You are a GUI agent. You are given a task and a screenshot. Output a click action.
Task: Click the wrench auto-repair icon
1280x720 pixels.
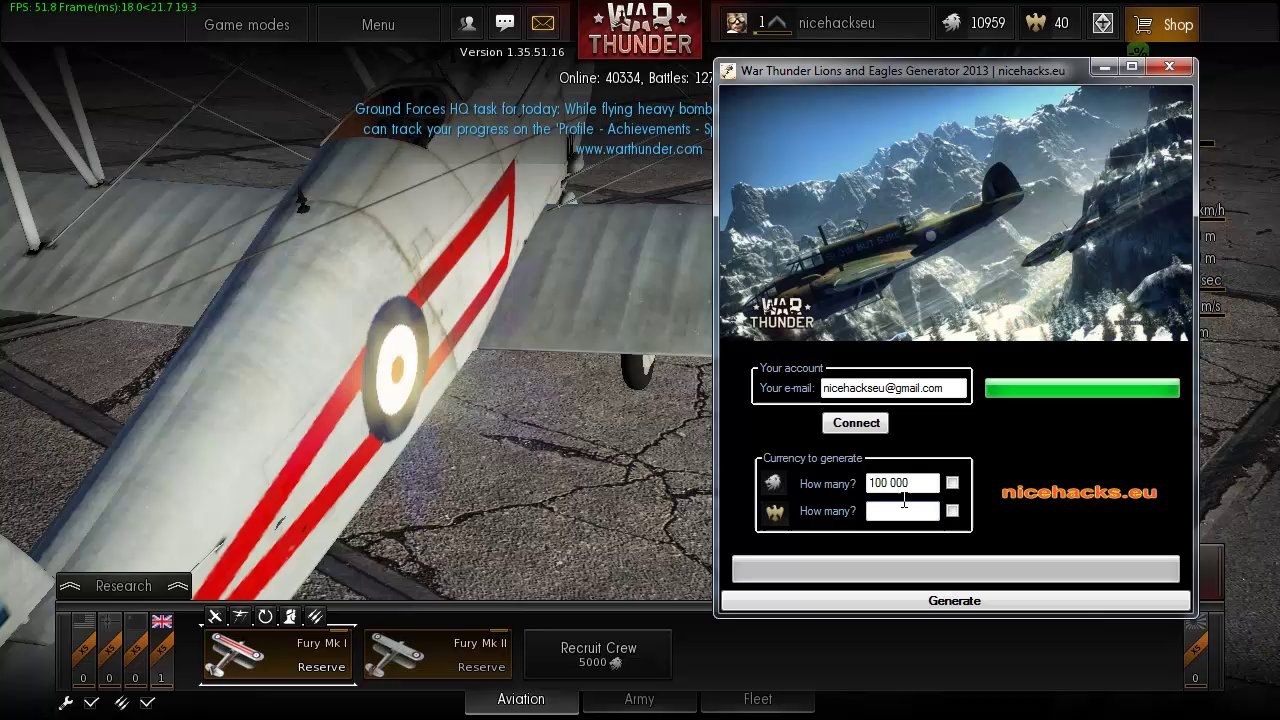[x=66, y=703]
